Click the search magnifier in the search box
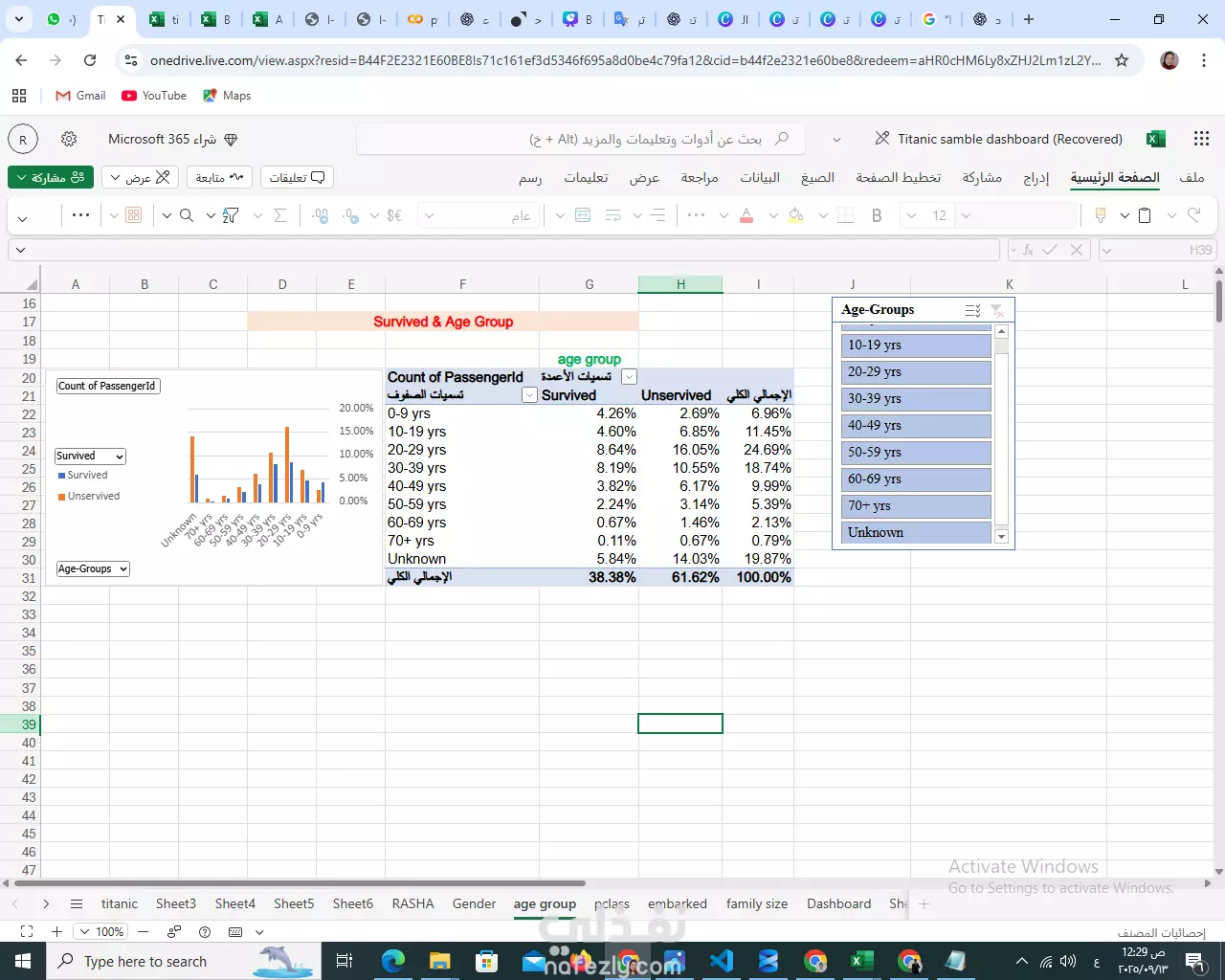The image size is (1225, 980). (782, 139)
